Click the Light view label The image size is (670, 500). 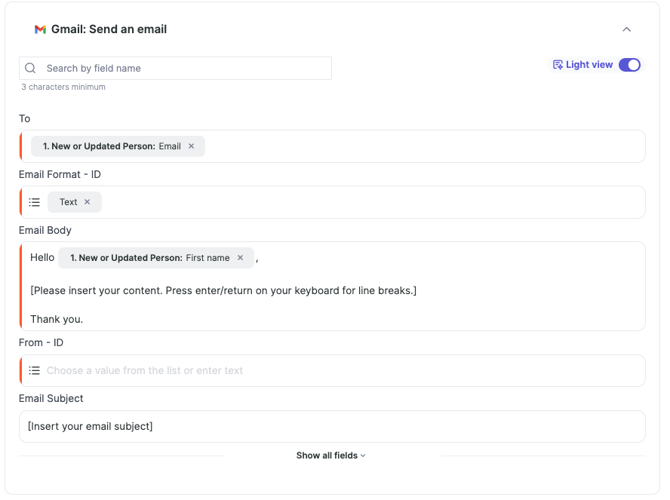pos(589,65)
